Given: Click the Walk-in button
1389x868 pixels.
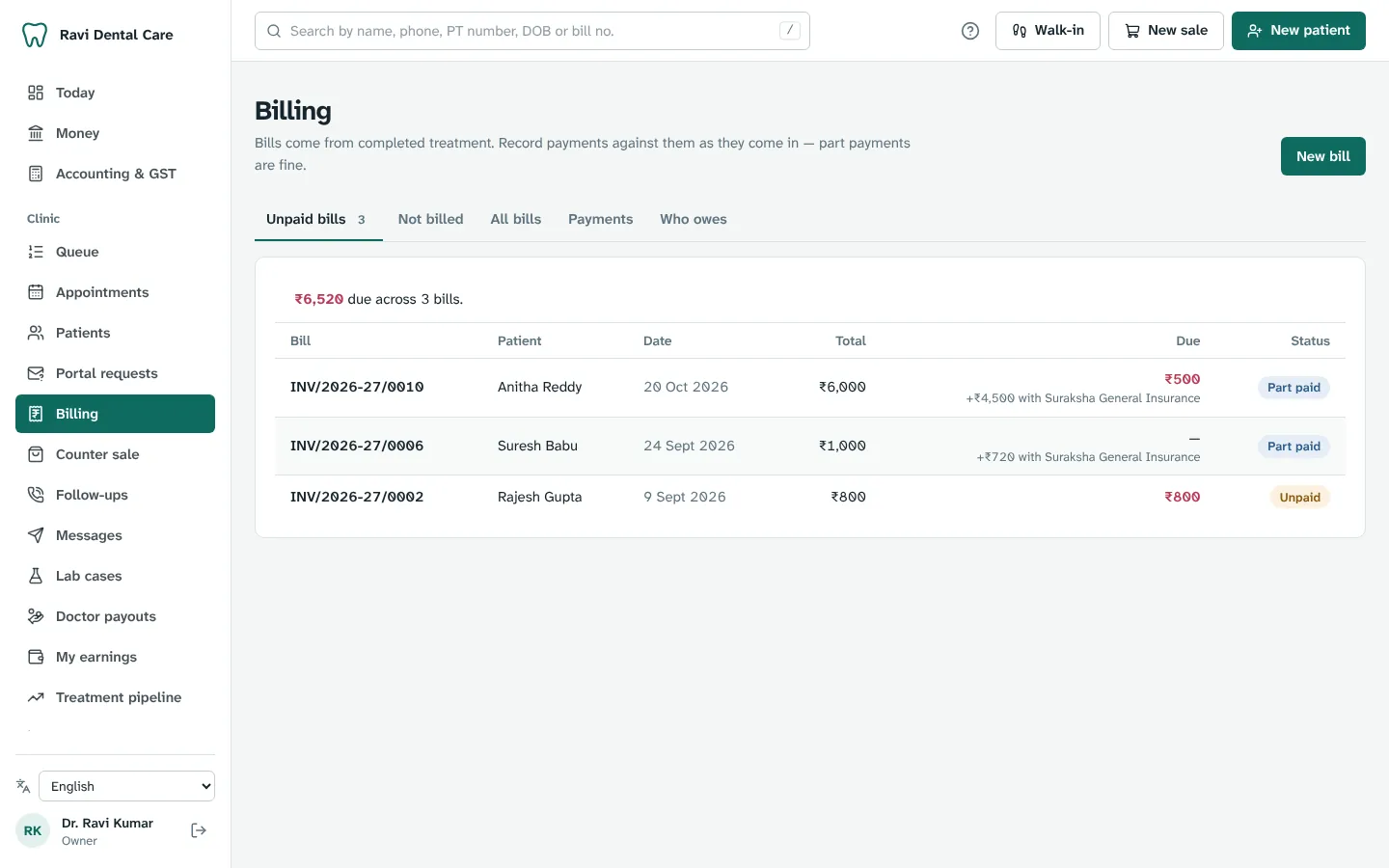Looking at the screenshot, I should (1048, 31).
